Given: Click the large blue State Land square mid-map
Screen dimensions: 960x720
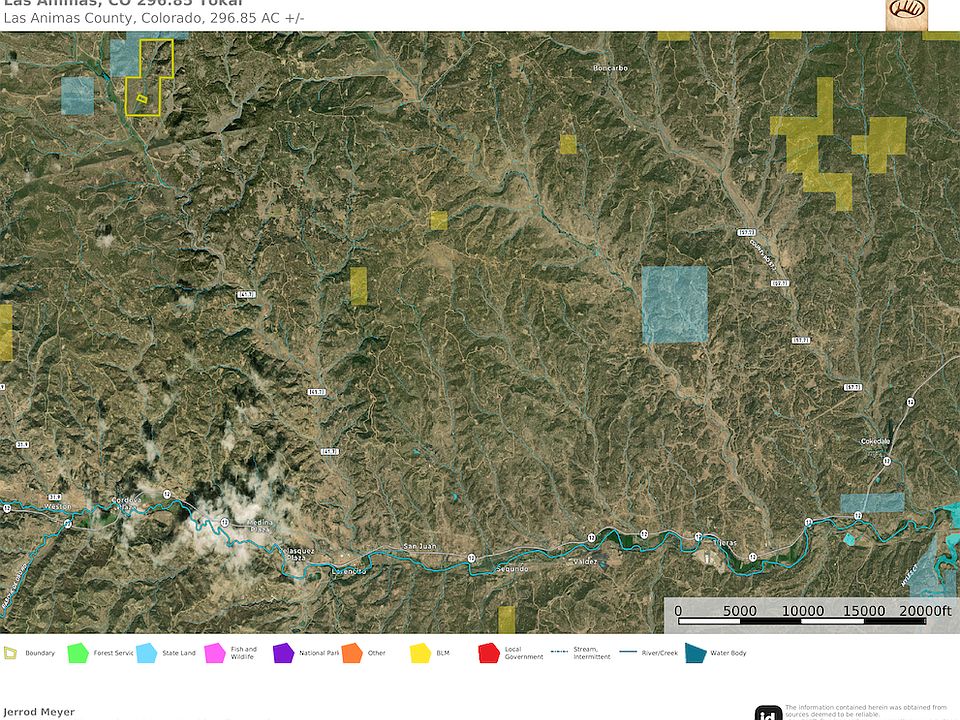Looking at the screenshot, I should 675,305.
